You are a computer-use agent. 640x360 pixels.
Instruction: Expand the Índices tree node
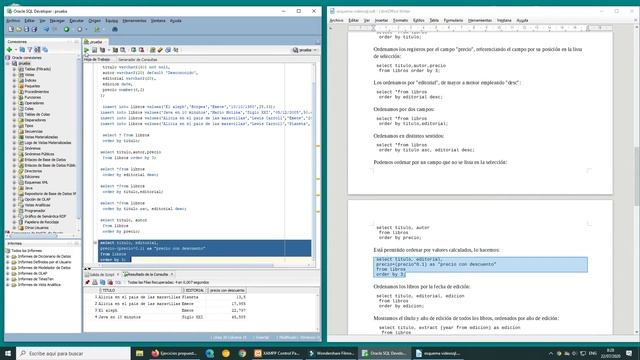click(14, 80)
